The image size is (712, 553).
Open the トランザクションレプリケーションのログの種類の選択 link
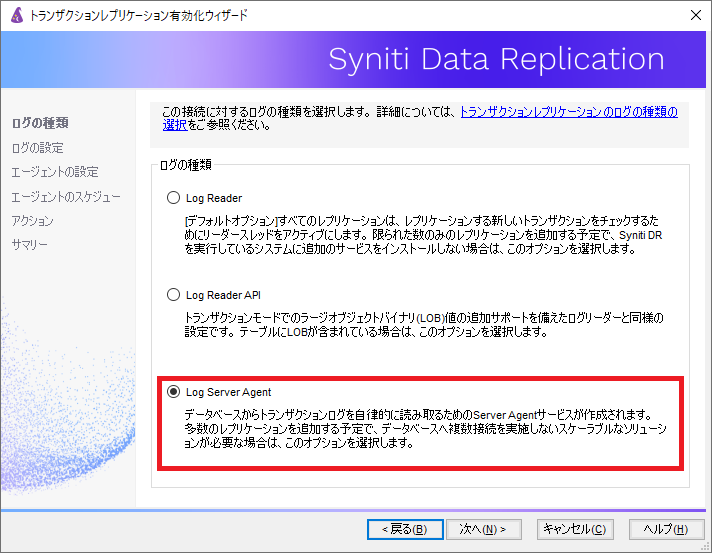pyautogui.click(x=569, y=112)
